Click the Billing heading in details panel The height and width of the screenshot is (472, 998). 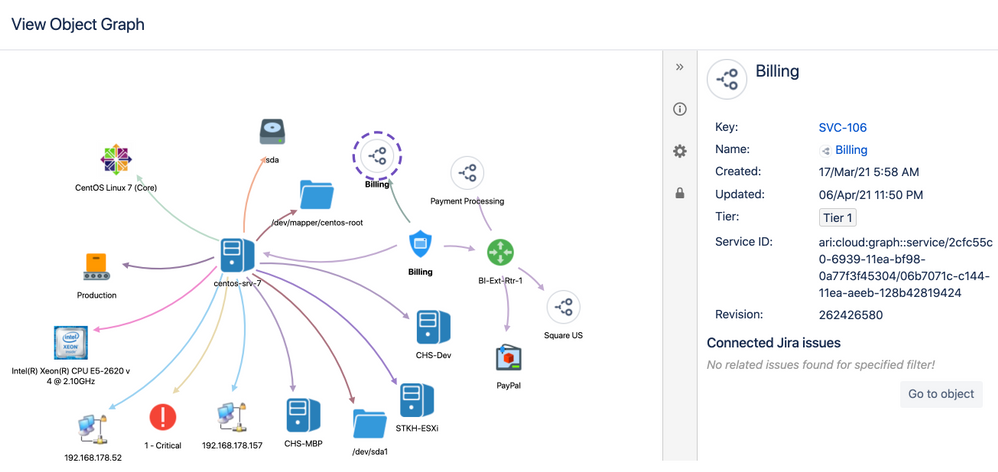777,71
